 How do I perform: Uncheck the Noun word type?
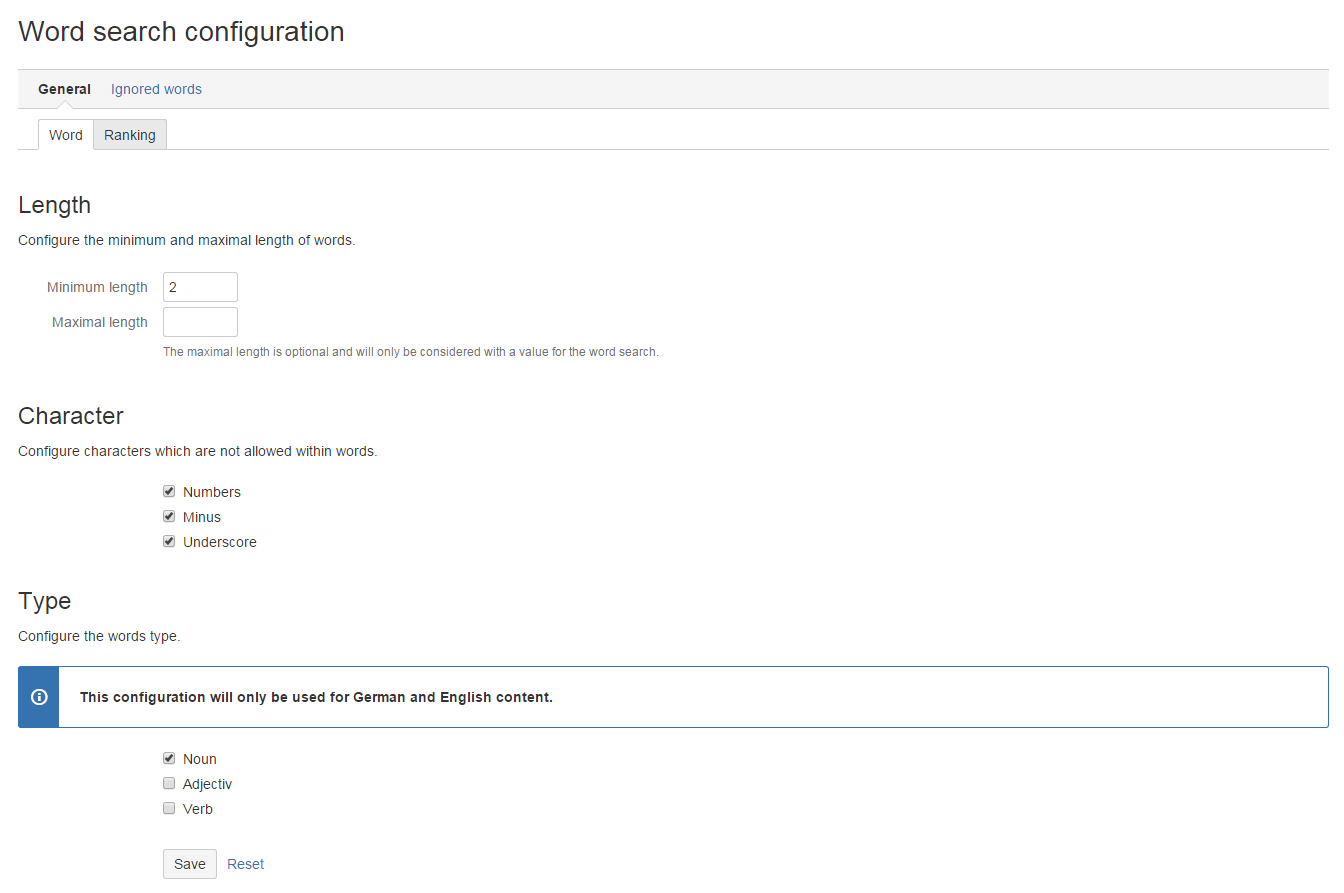[x=169, y=759]
